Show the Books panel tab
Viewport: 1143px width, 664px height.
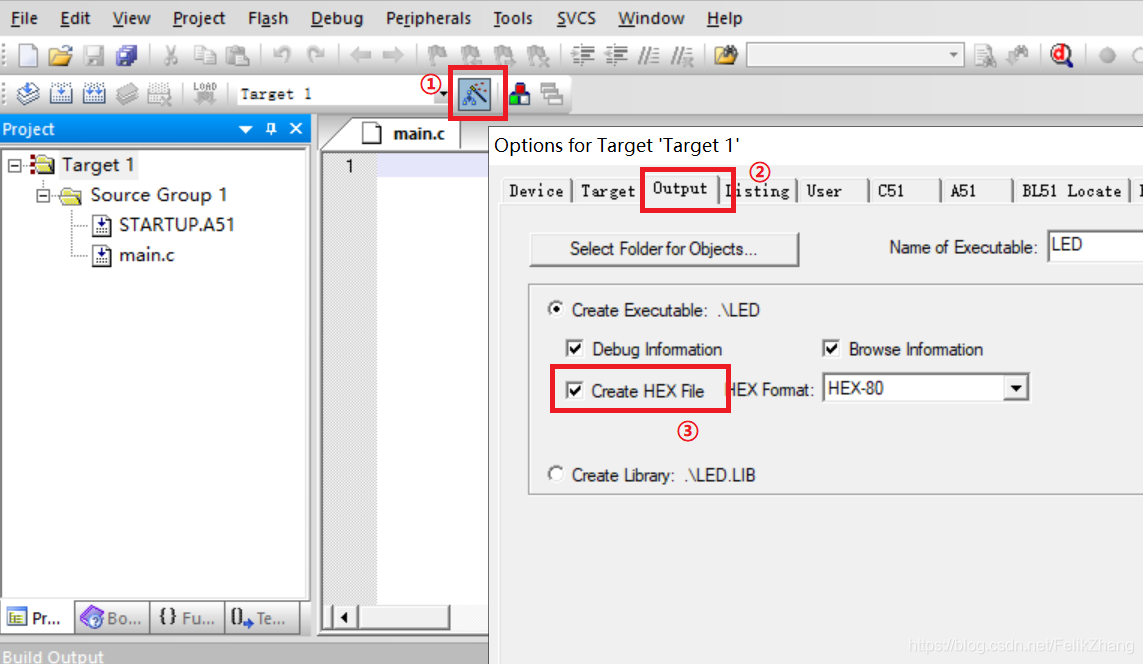[x=112, y=618]
